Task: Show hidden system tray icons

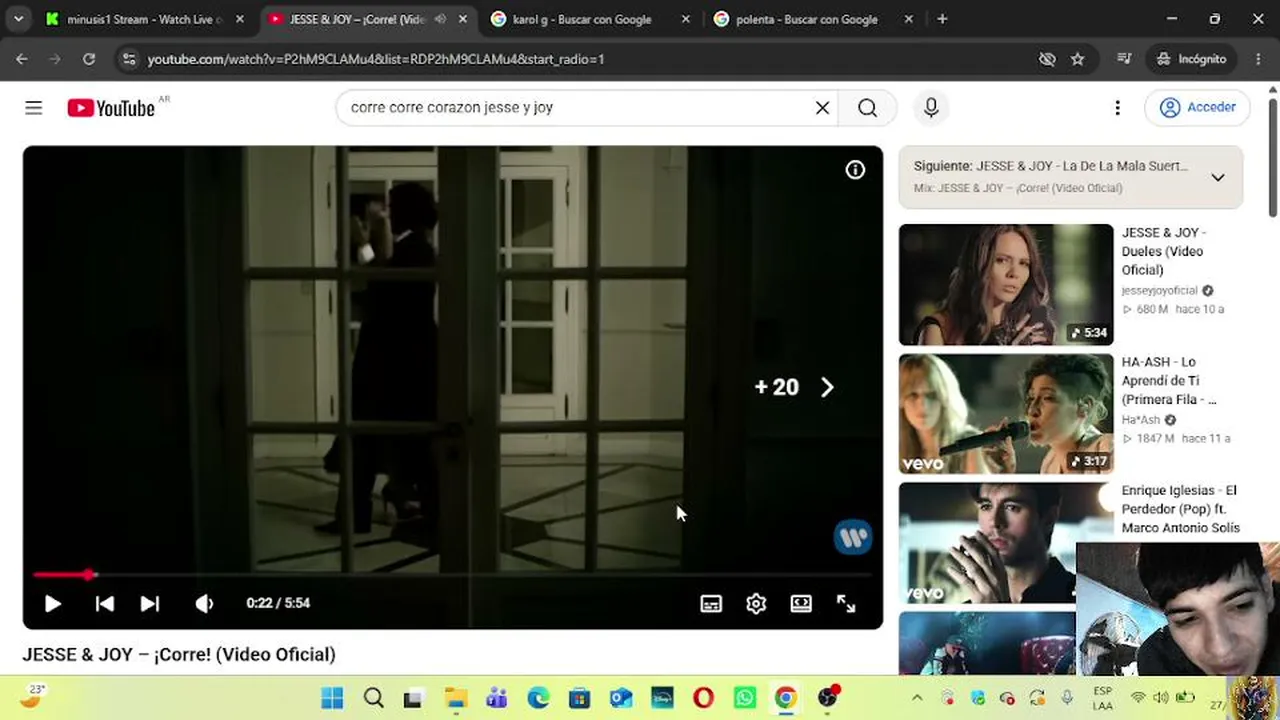Action: (917, 698)
